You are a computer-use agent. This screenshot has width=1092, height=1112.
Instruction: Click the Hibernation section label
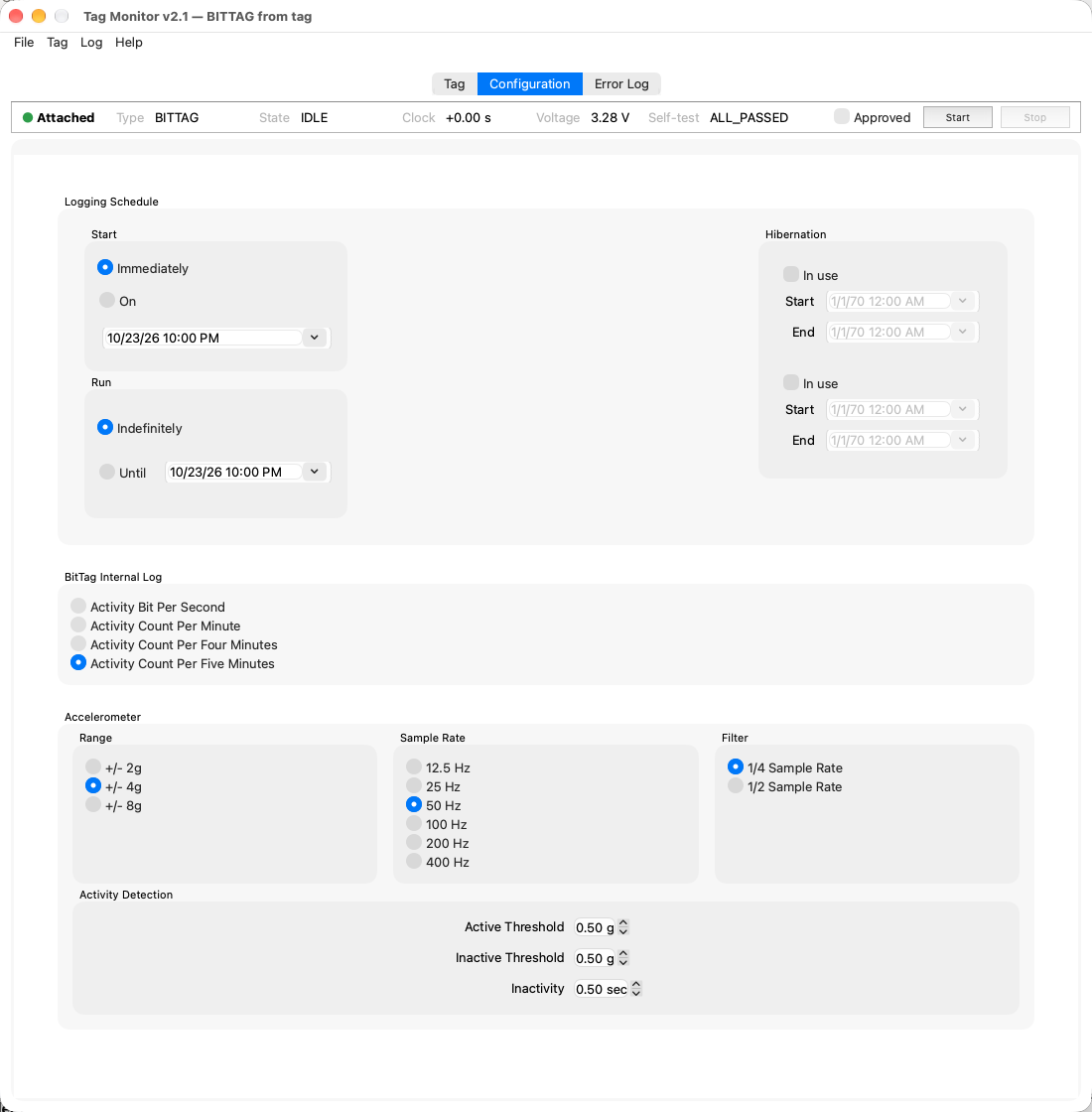(795, 234)
